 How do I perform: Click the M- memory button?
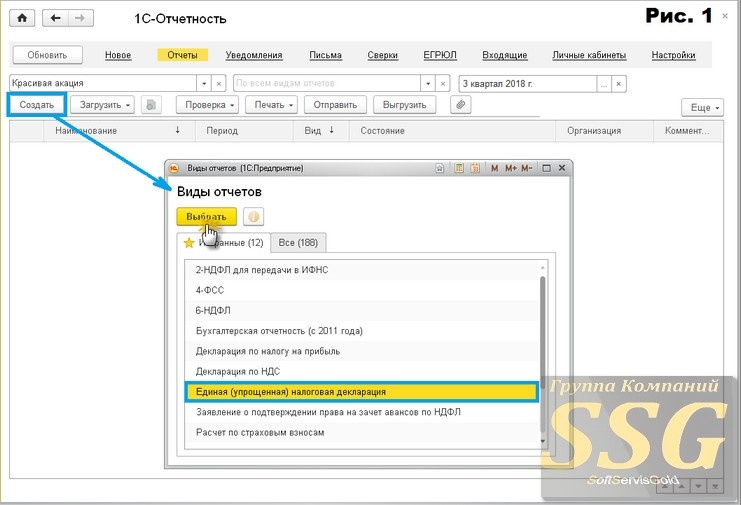click(x=526, y=168)
